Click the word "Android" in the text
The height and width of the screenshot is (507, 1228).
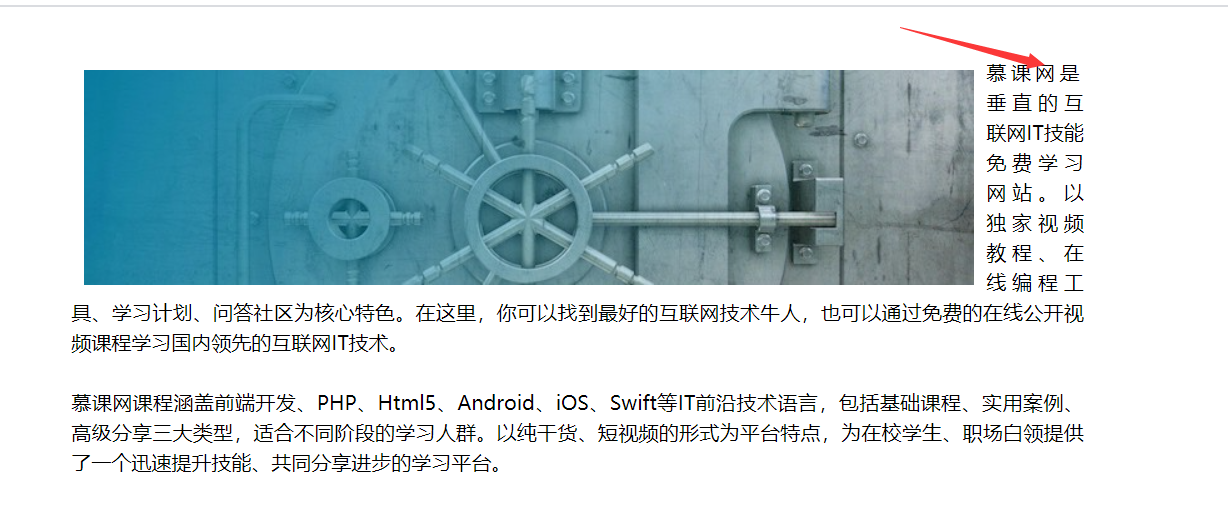[495, 404]
